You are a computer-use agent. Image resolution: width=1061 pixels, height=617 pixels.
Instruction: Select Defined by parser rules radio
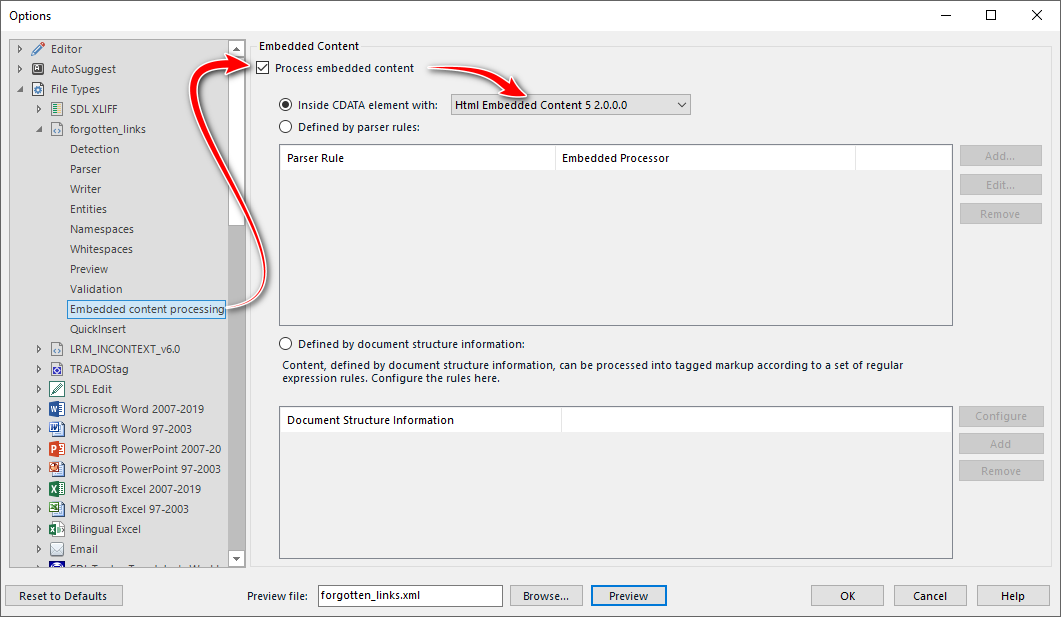coord(286,127)
